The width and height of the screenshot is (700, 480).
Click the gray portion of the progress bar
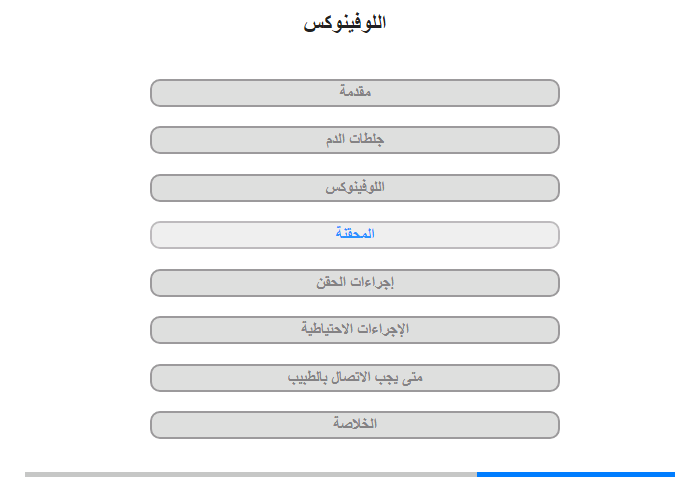tap(250, 474)
